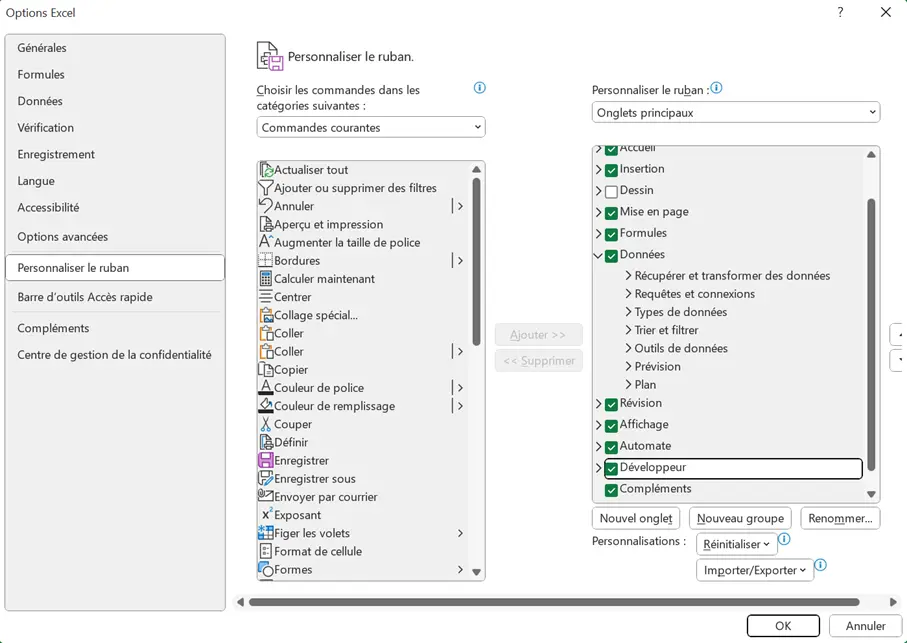Viewport: 907px width, 643px height.
Task: Open Barre d'outils Accès rapide
Action: point(115,297)
